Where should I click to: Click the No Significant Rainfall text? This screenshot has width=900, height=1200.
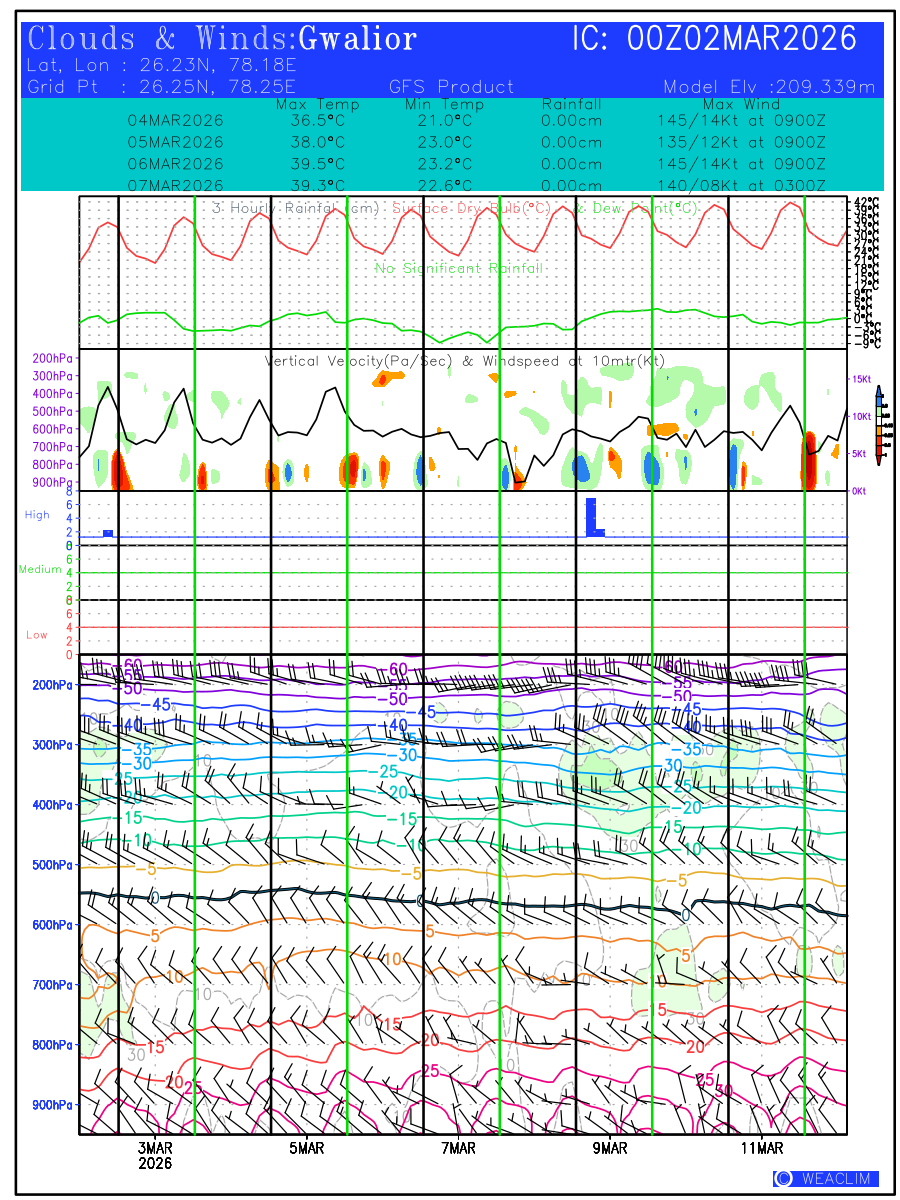point(458,268)
